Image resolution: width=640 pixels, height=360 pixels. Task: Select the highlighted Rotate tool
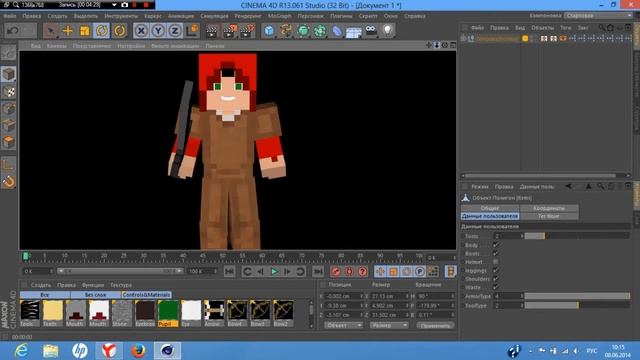click(x=102, y=31)
